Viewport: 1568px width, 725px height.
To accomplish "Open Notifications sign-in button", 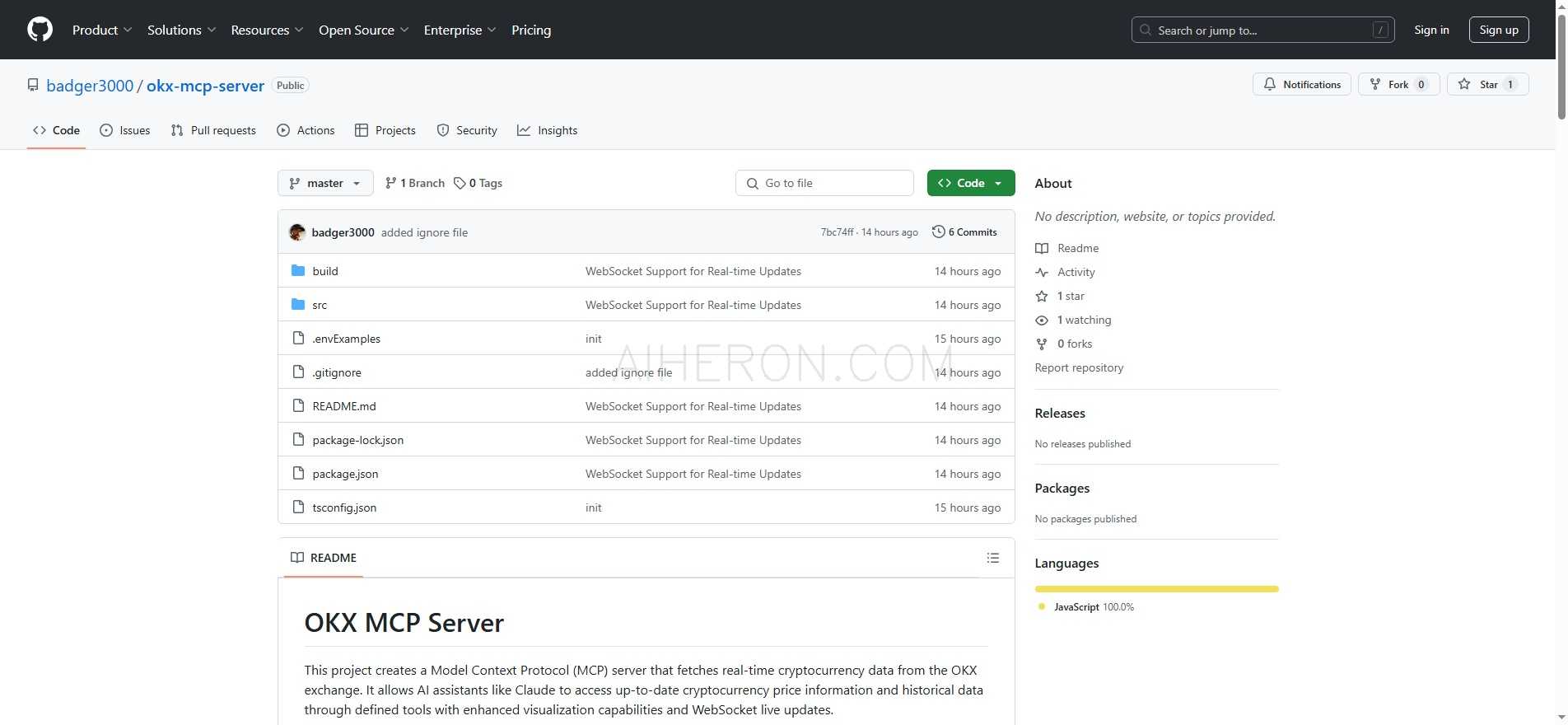I will [1301, 84].
